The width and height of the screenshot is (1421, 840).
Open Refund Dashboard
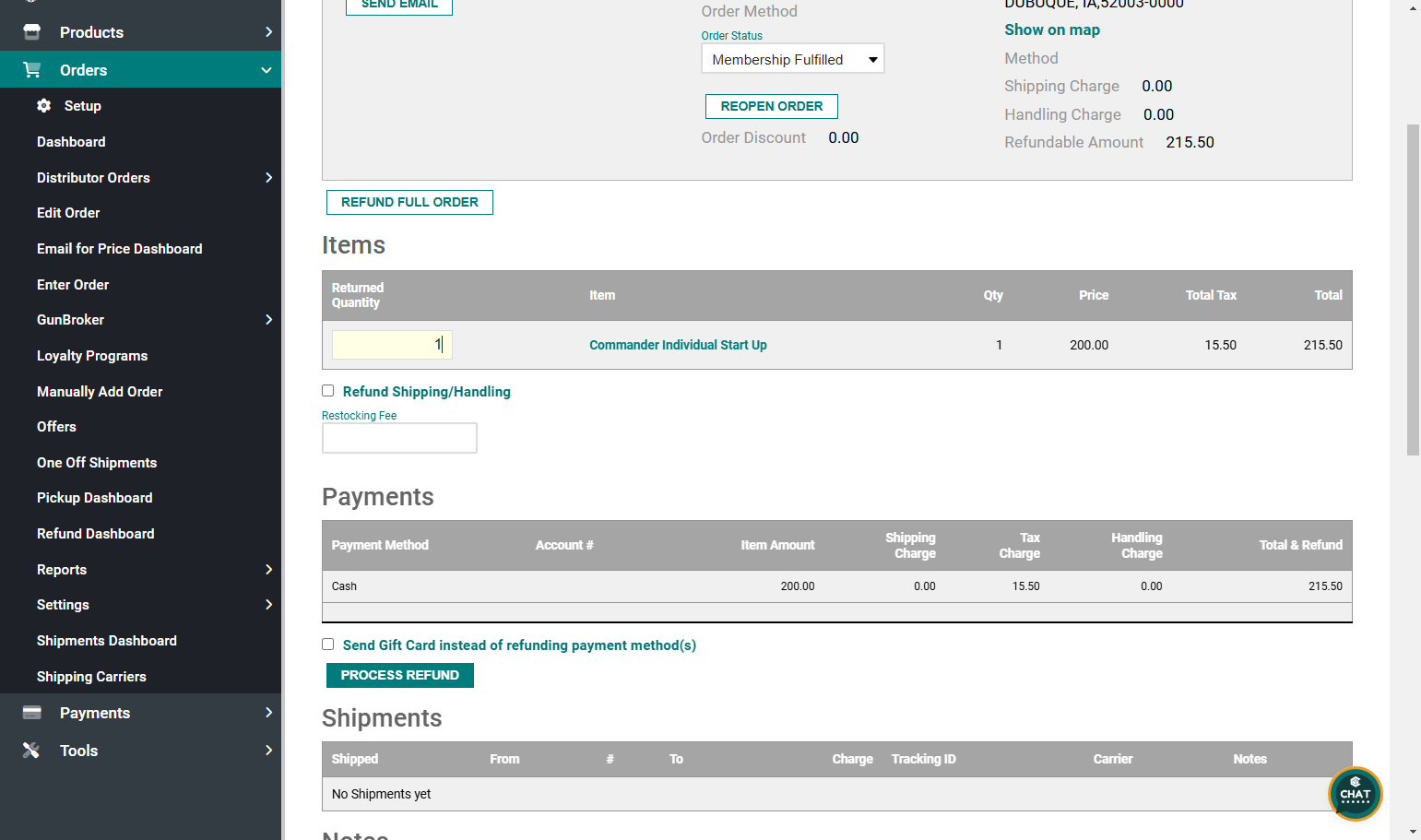point(96,534)
